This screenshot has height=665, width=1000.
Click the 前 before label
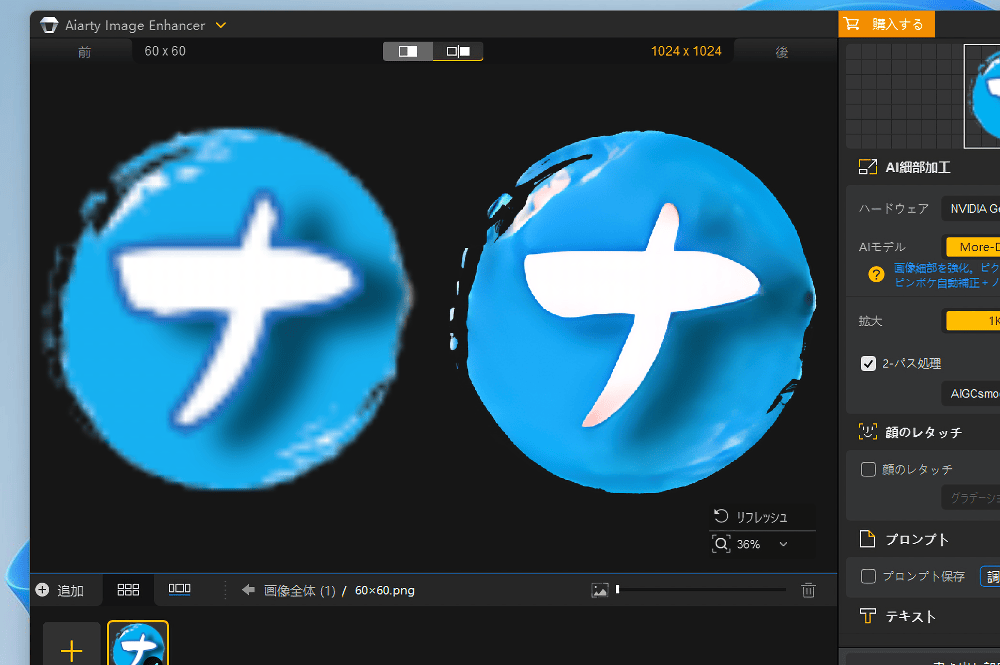pyautogui.click(x=84, y=52)
